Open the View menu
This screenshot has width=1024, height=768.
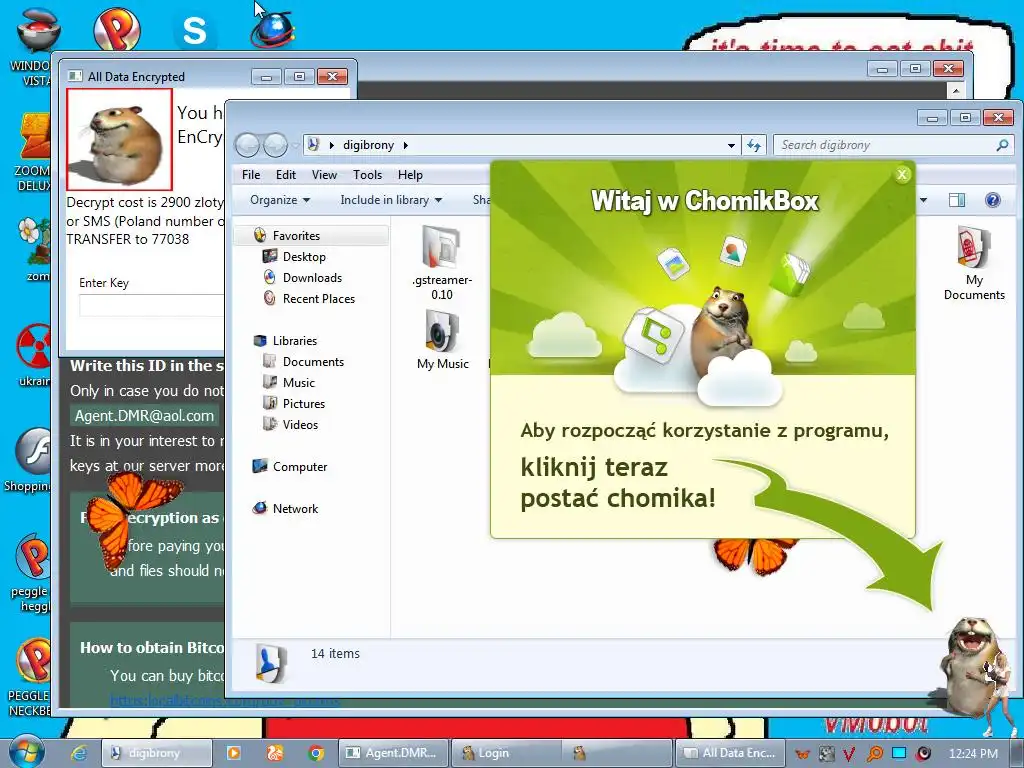(x=324, y=174)
